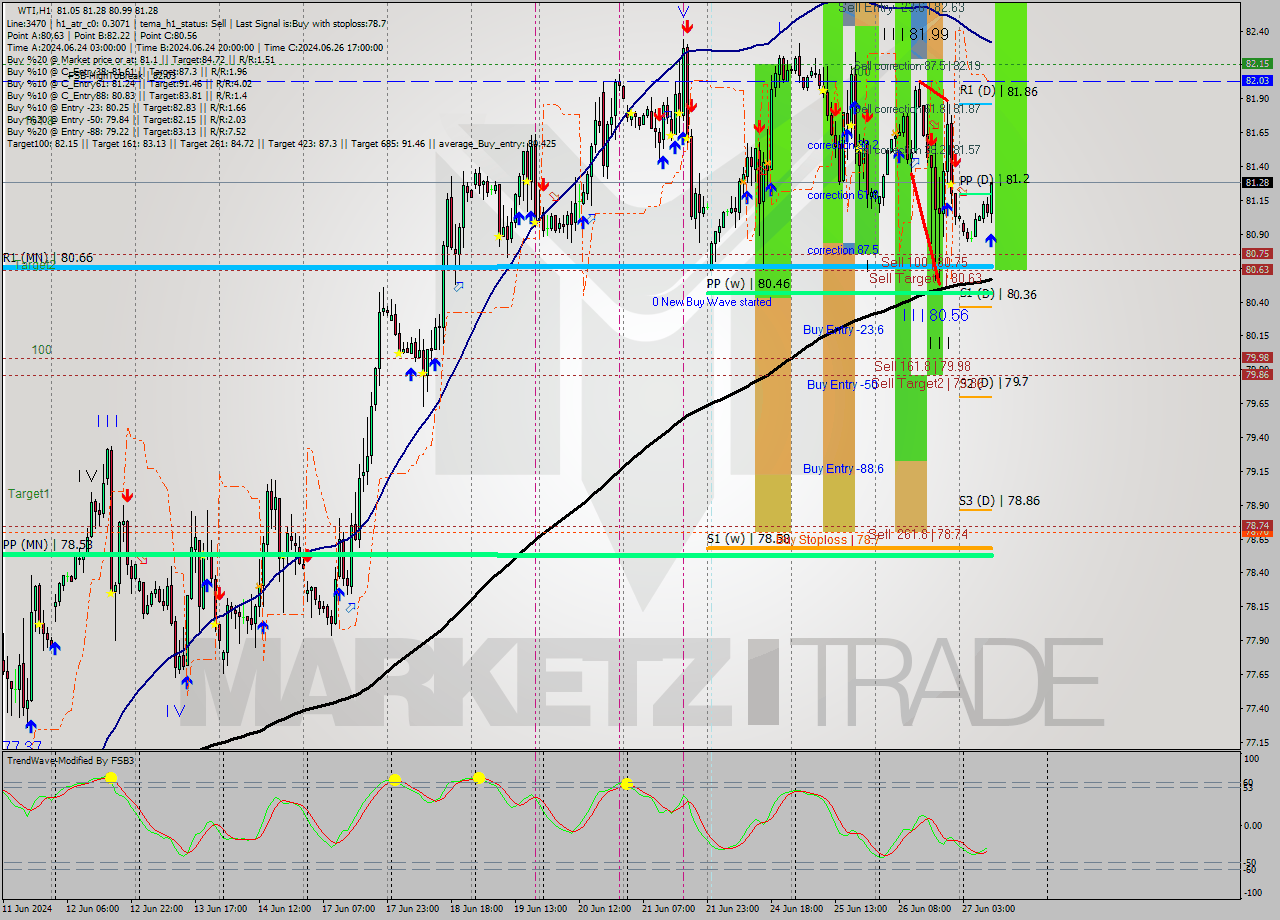
Task: Click the 'Time A:2024.06.24 03:00:00' info line
Action: pos(66,47)
